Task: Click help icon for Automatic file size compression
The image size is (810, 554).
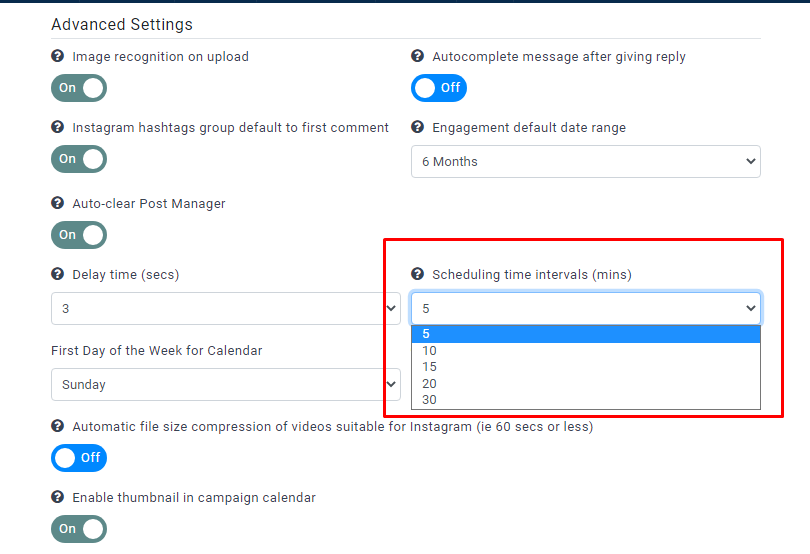Action: [x=58, y=427]
